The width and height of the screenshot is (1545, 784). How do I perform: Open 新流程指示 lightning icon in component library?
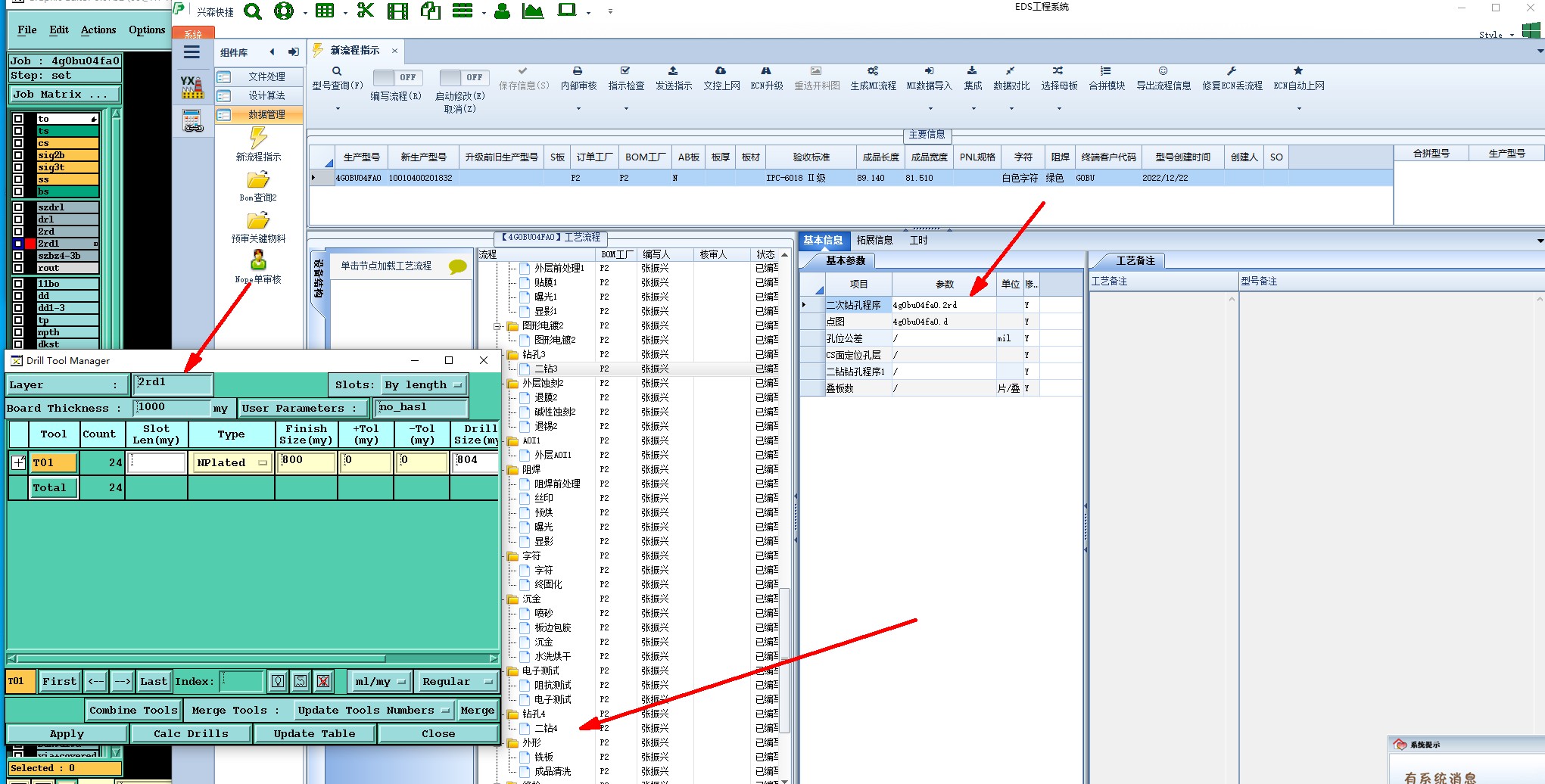259,137
